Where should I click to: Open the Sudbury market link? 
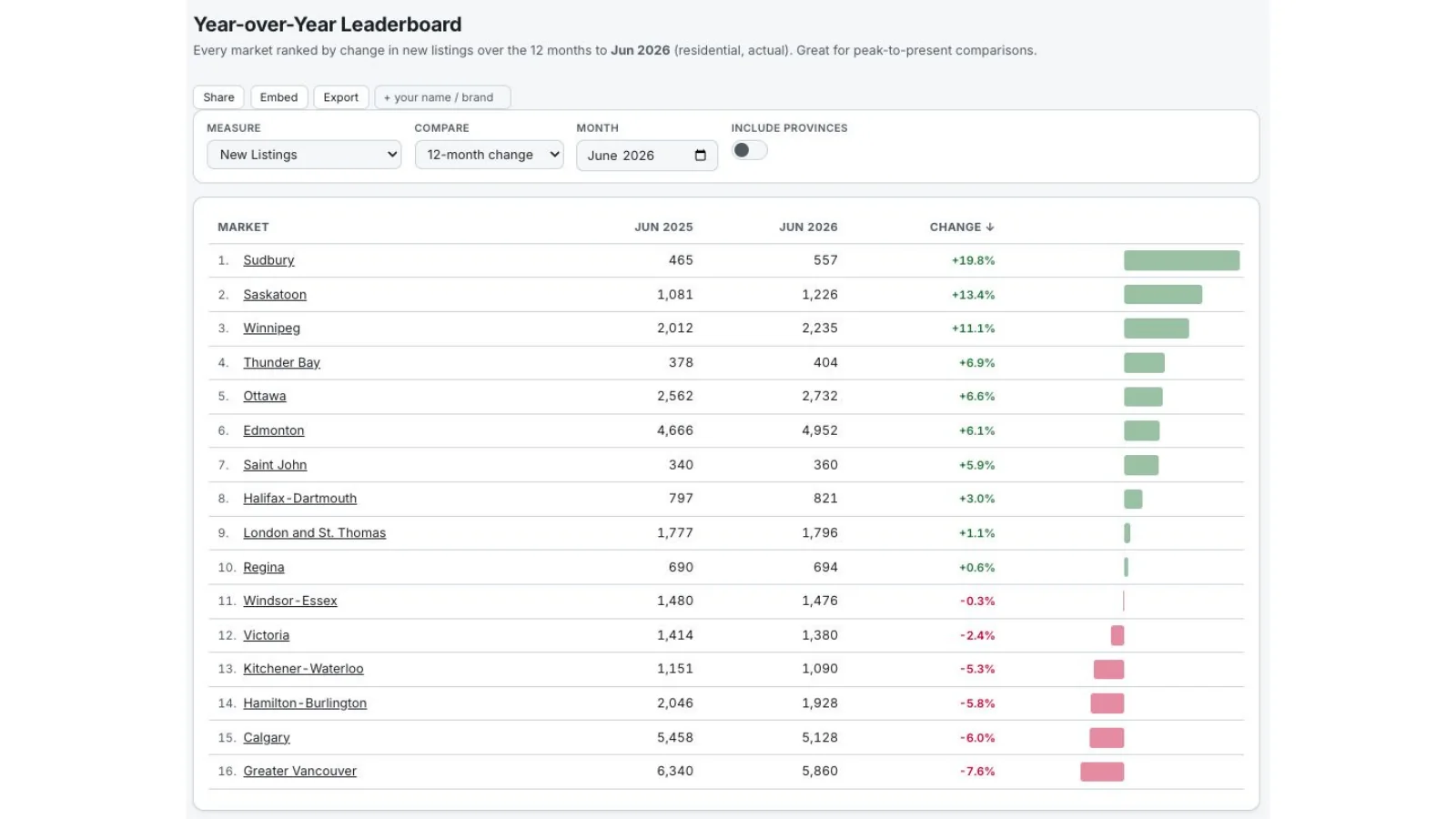coord(268,260)
